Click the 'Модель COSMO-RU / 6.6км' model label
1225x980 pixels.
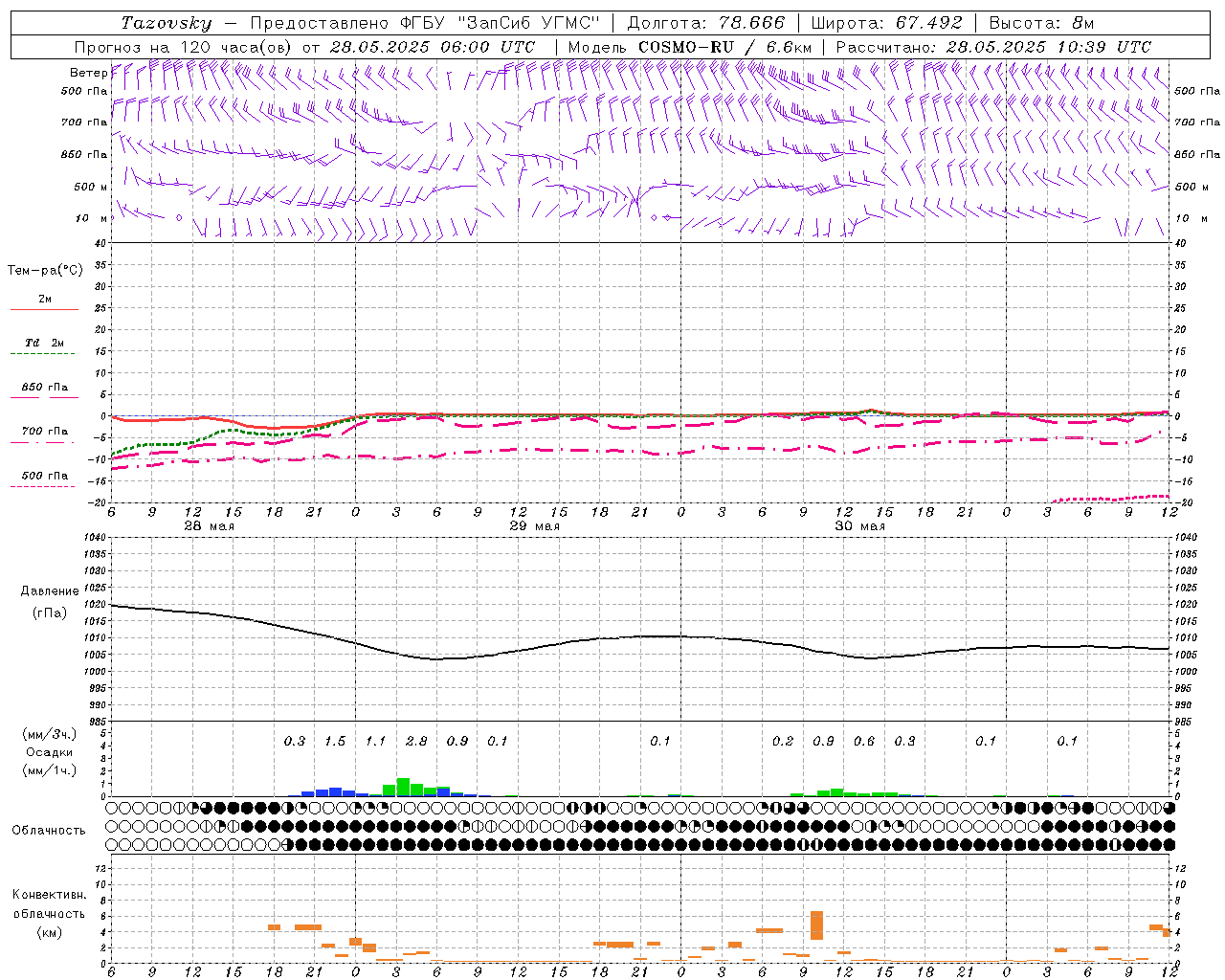tap(689, 47)
